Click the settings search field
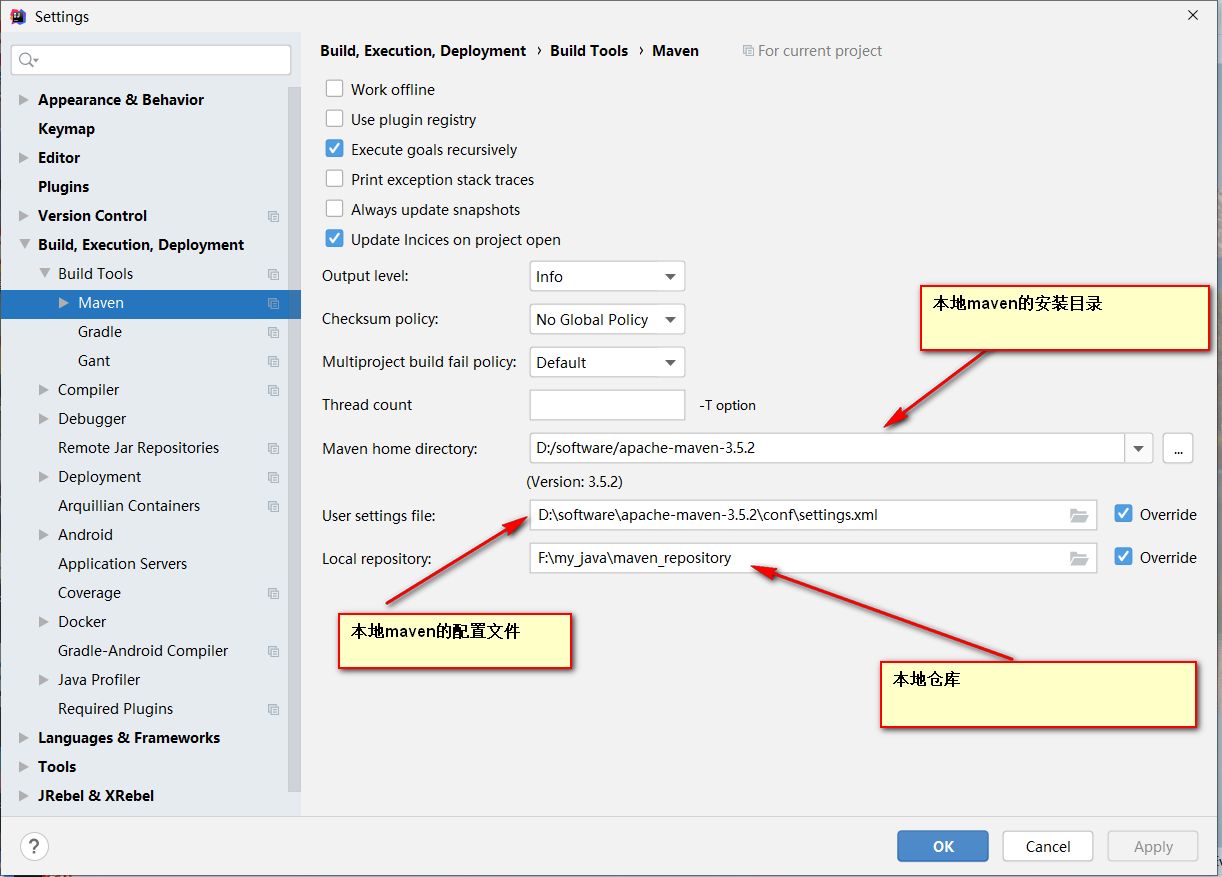 [x=151, y=60]
